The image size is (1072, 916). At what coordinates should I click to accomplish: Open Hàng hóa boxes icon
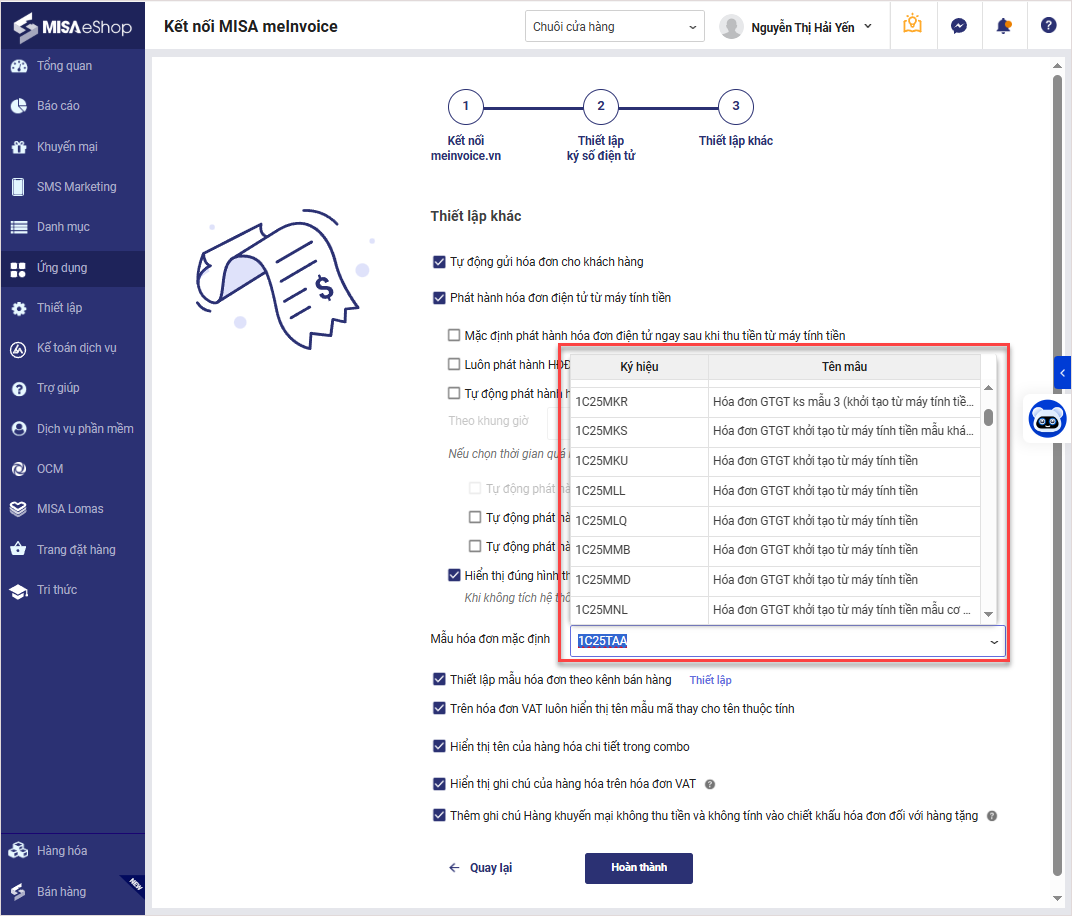coord(19,850)
